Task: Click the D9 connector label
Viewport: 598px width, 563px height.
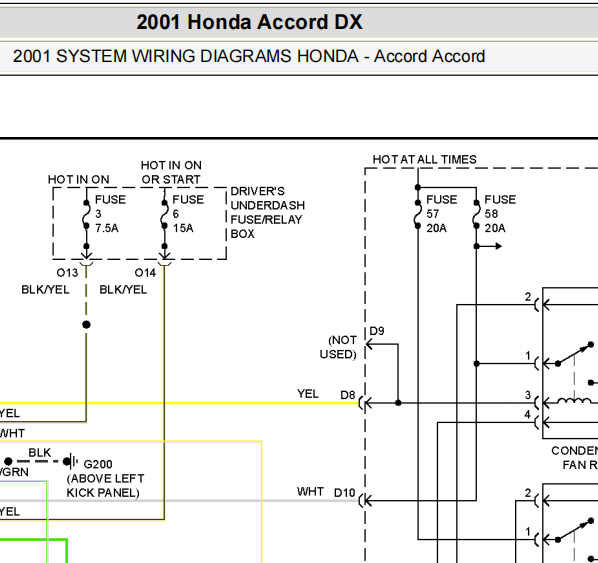Action: click(377, 331)
